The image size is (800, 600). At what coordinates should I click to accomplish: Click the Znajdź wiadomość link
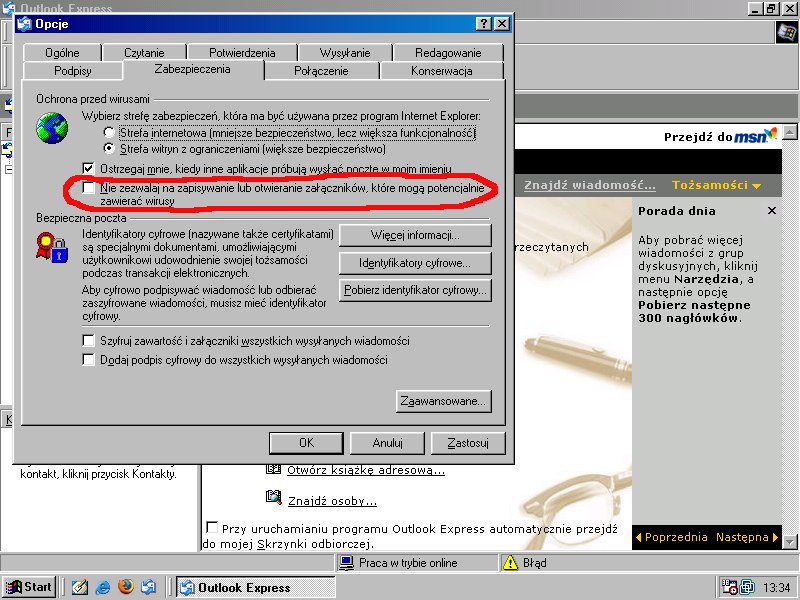pyautogui.click(x=590, y=185)
